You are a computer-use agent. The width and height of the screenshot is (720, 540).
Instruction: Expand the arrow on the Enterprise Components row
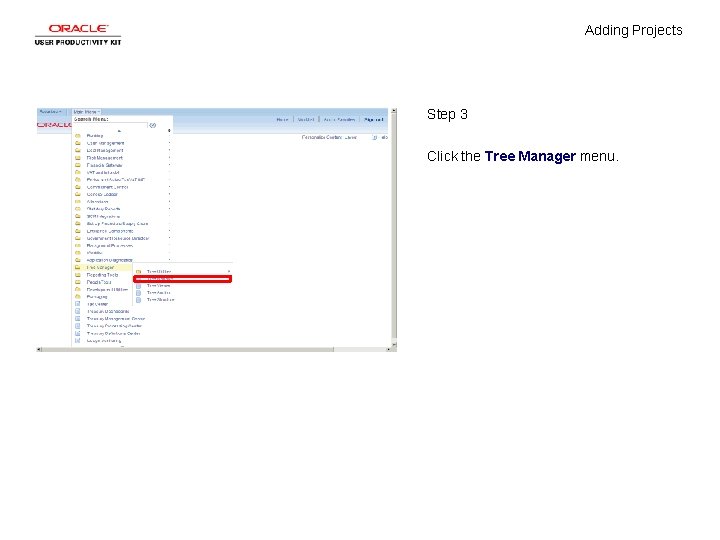(169, 231)
